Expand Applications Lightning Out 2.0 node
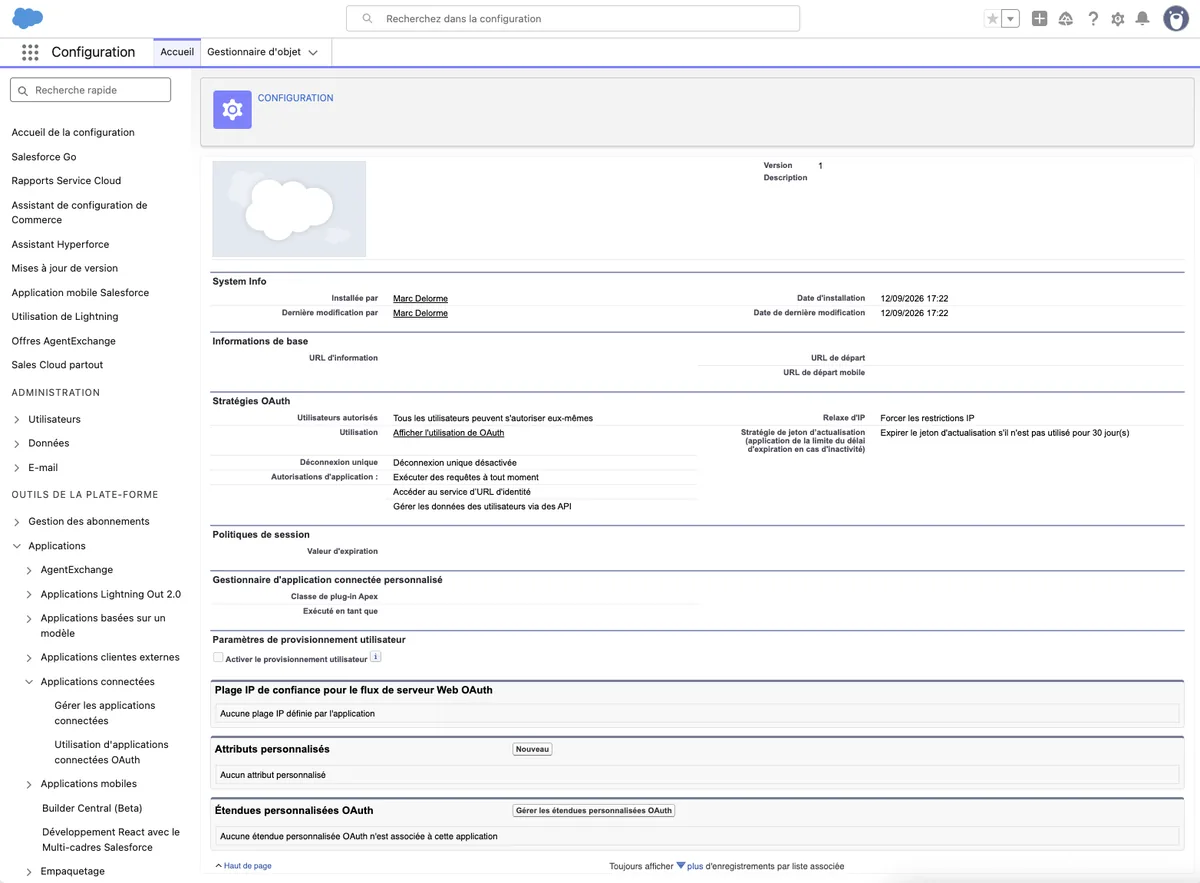The width and height of the screenshot is (1200, 883). coord(29,594)
